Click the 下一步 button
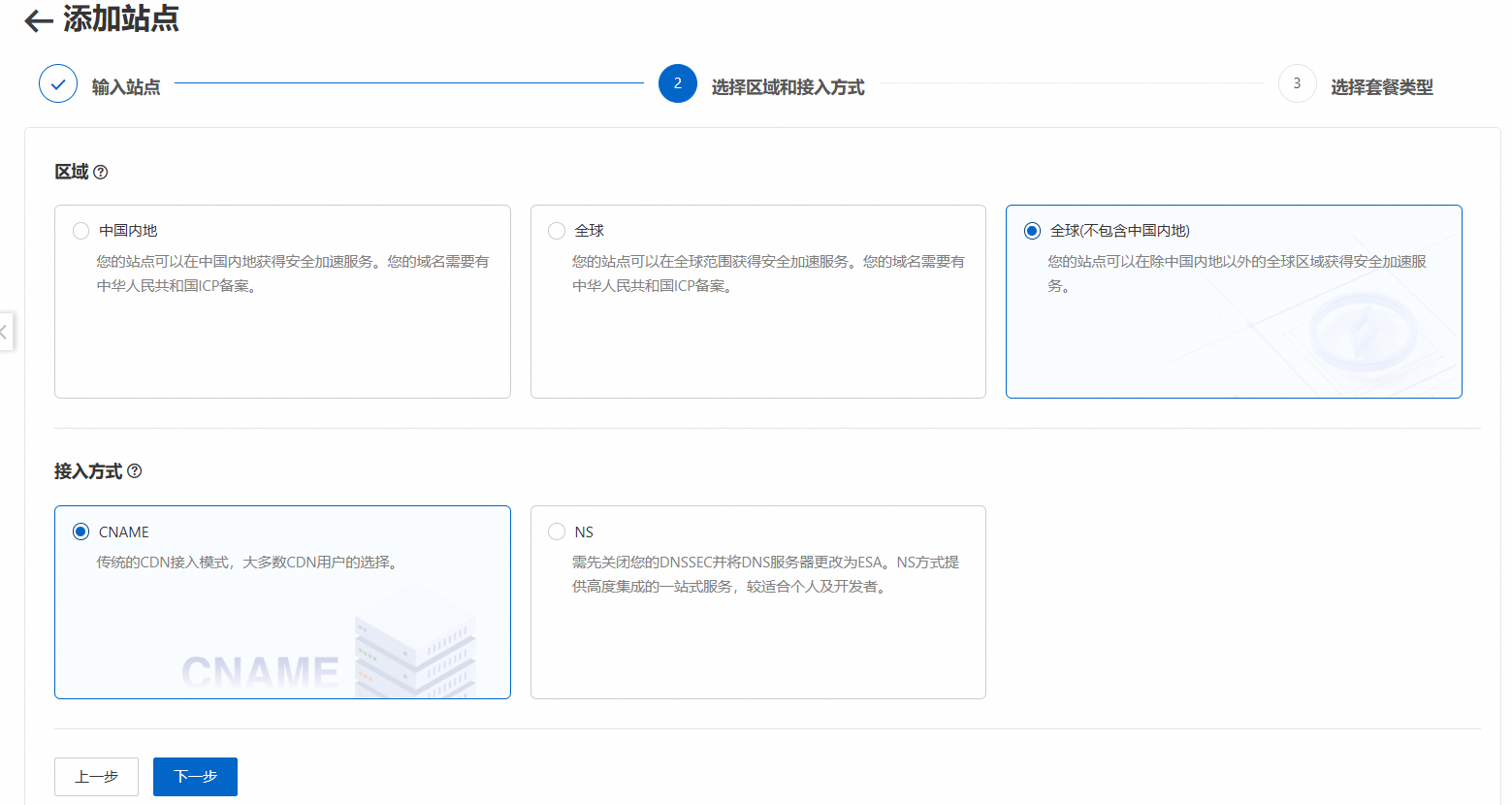This screenshot has height=805, width=1512. 195,777
